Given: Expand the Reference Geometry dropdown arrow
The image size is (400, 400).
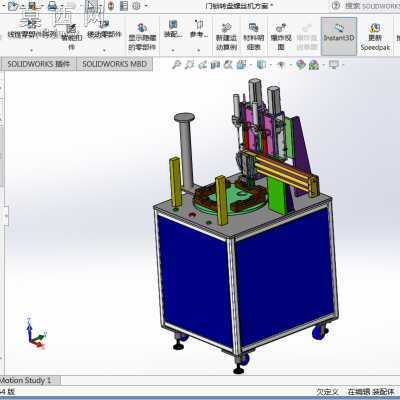Looking at the screenshot, I should tap(199, 50).
